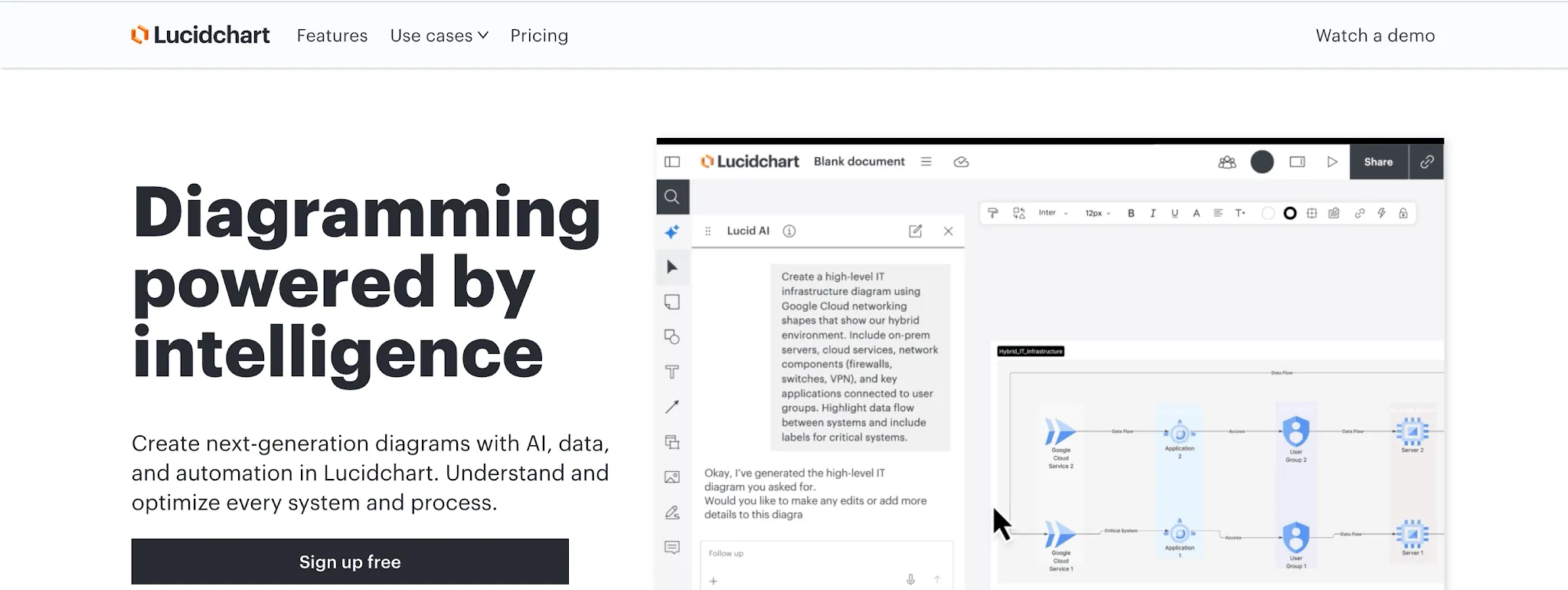The image size is (1568, 590).
Task: Open the comments tool in sidebar
Action: tap(672, 547)
